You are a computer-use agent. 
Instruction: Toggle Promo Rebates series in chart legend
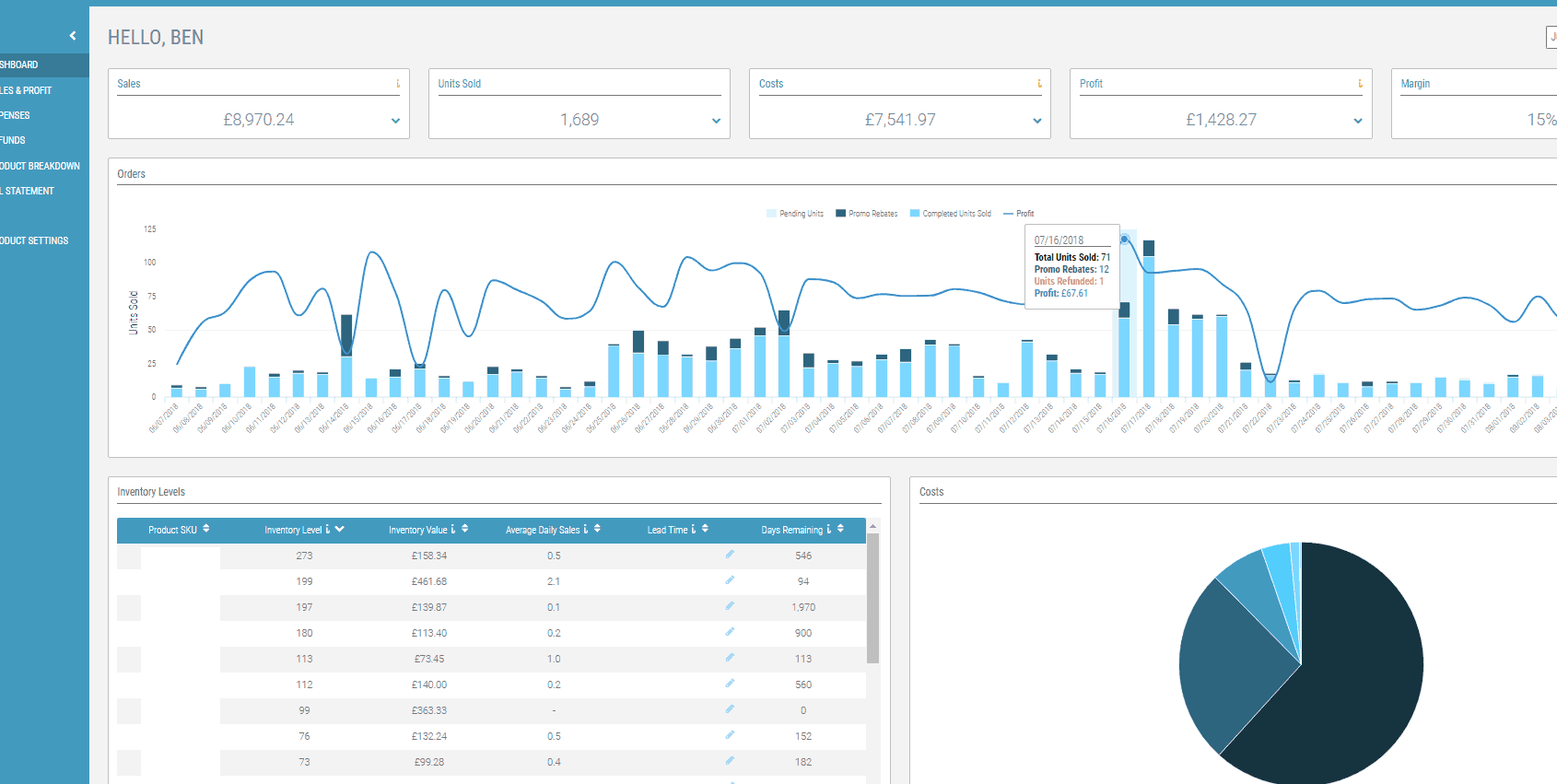tap(867, 214)
